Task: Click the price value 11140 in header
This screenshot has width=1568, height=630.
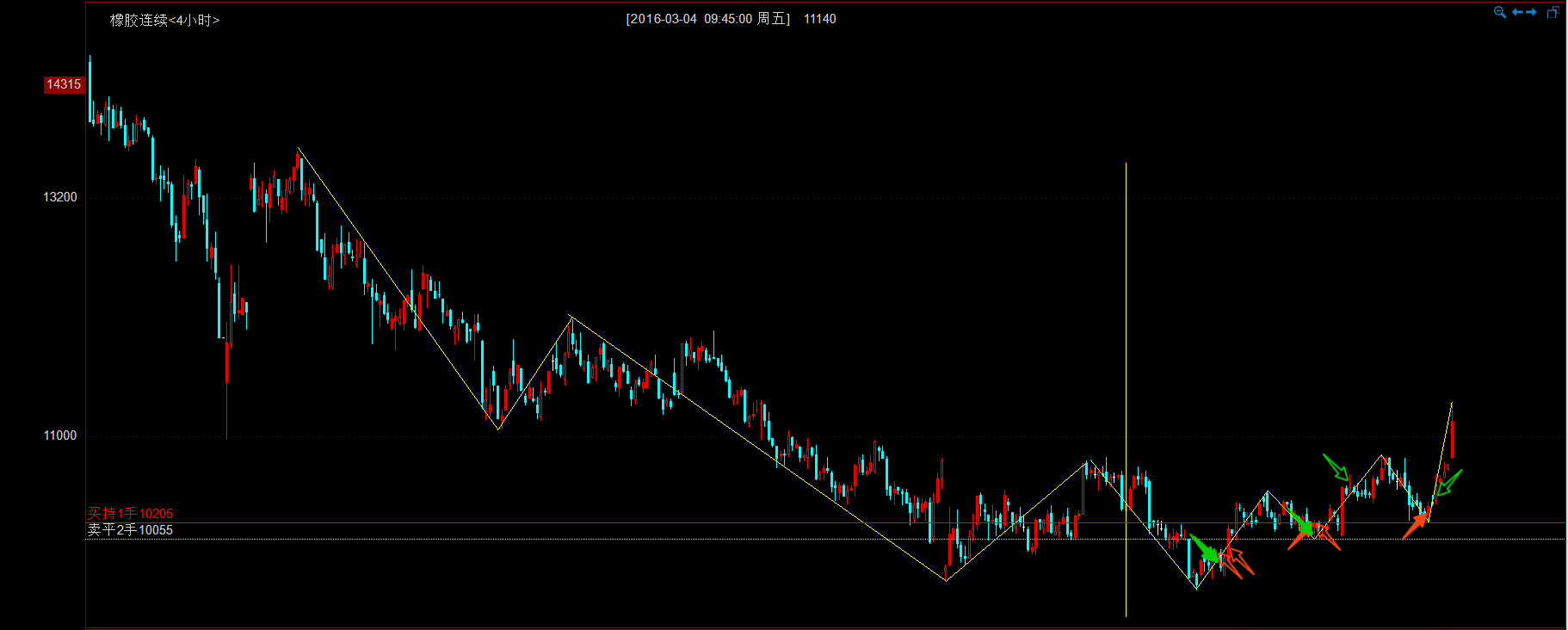Action: [x=820, y=19]
